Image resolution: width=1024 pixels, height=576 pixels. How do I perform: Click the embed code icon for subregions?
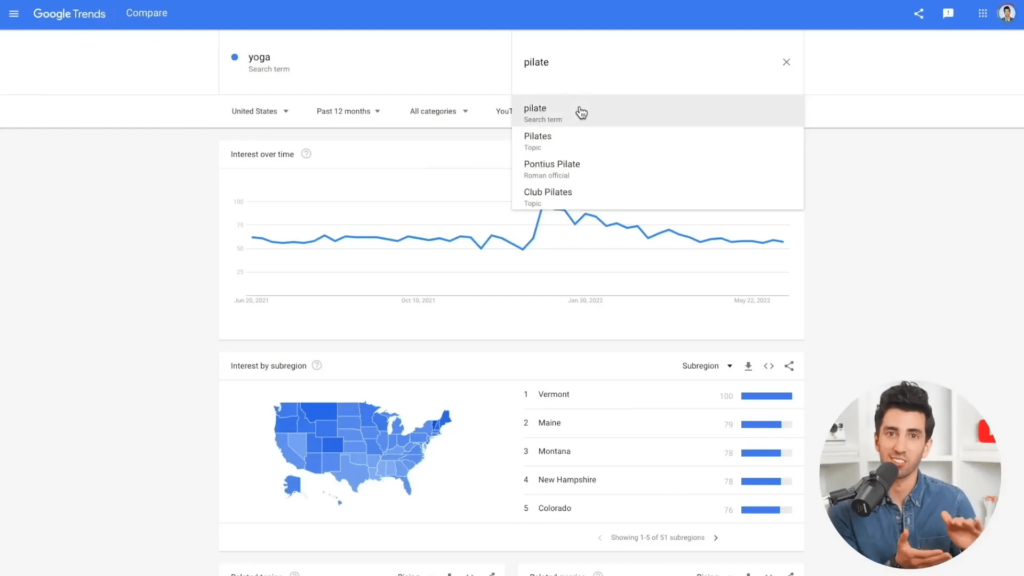point(769,366)
